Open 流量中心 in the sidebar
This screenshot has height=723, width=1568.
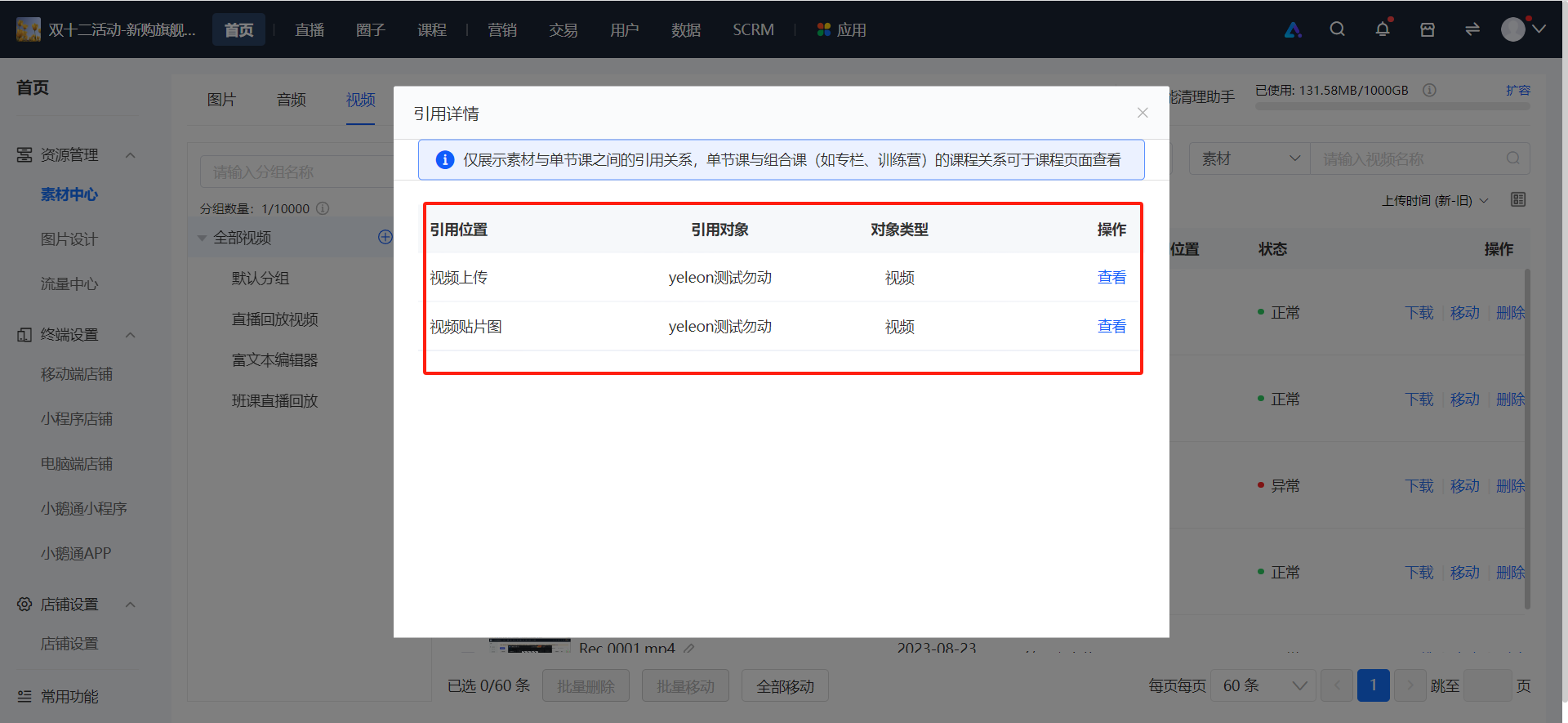(x=69, y=284)
